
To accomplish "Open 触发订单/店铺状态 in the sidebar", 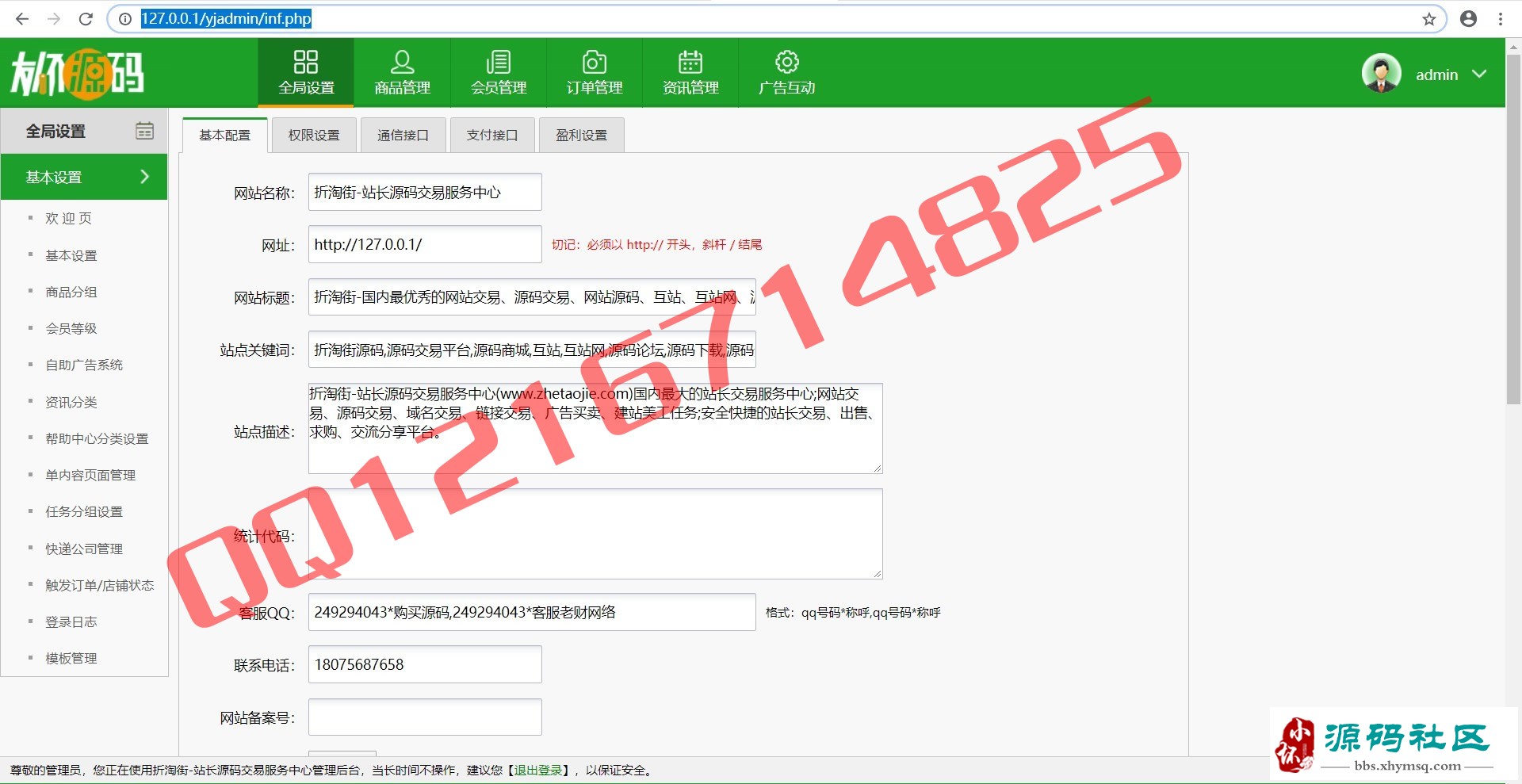I will (x=100, y=585).
